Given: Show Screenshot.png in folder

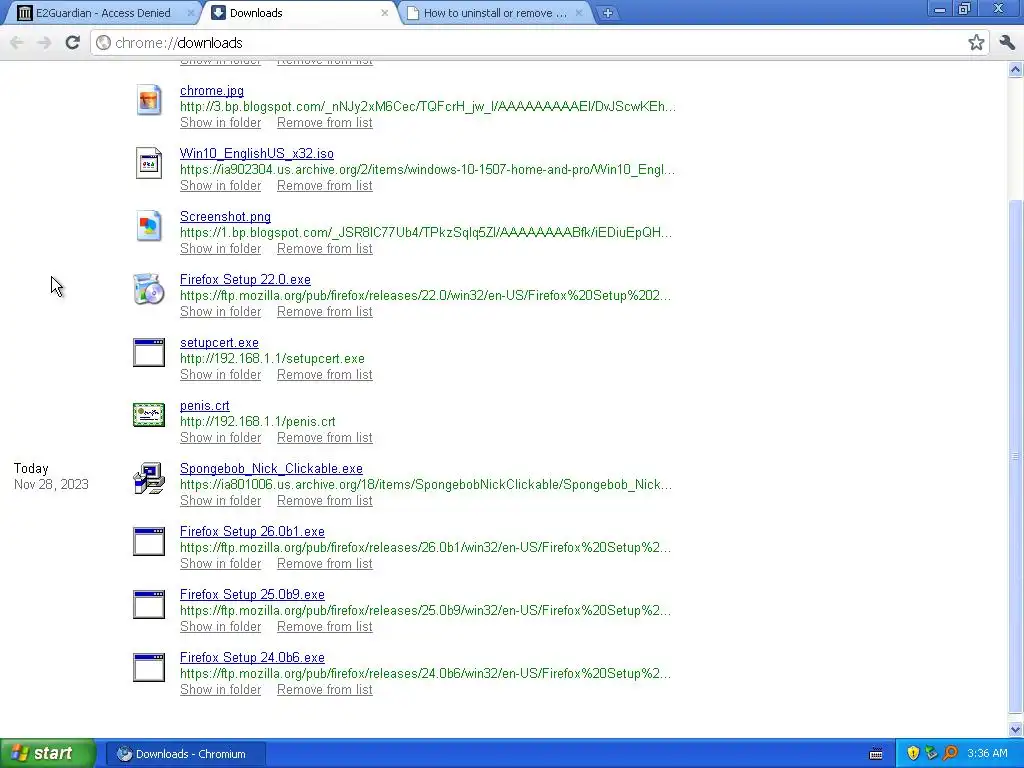Looking at the screenshot, I should [220, 249].
